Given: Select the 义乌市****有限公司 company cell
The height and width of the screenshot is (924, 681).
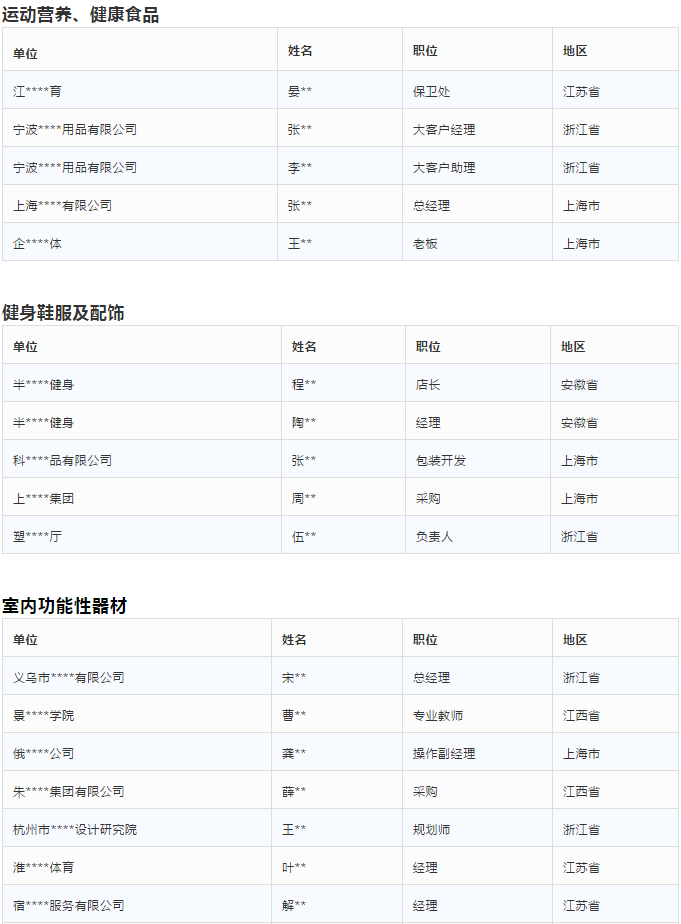Looking at the screenshot, I should coord(69,677).
